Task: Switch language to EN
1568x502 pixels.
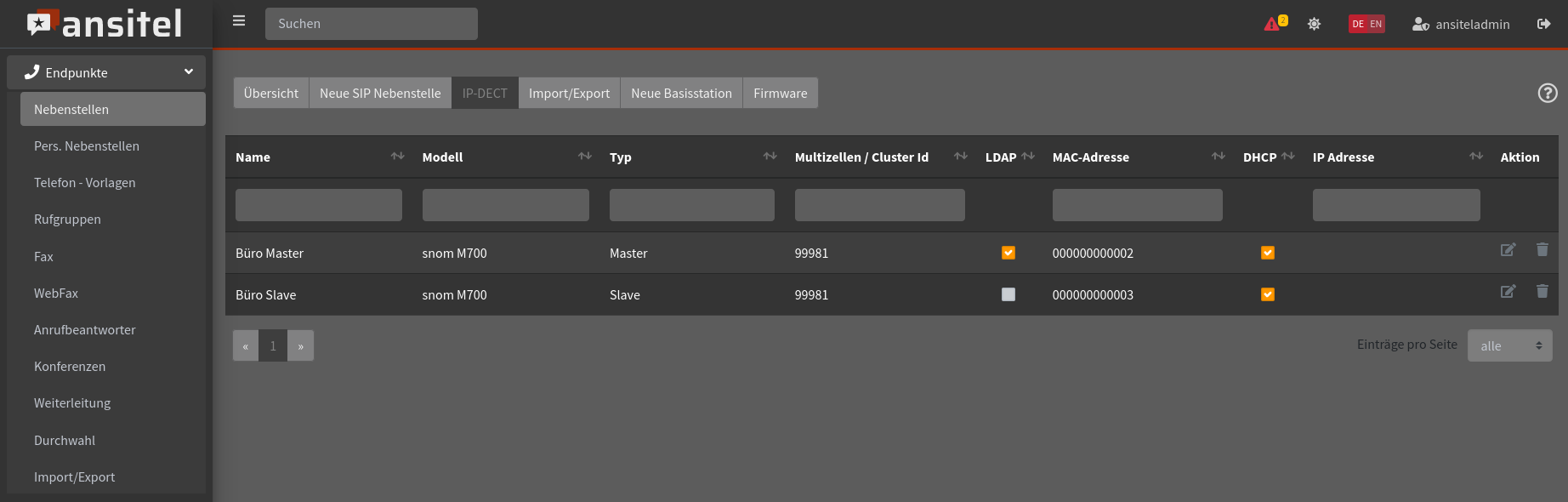Action: [x=1376, y=24]
